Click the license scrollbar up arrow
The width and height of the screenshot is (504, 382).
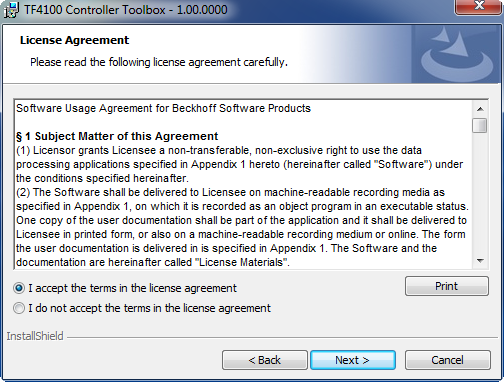click(x=480, y=109)
